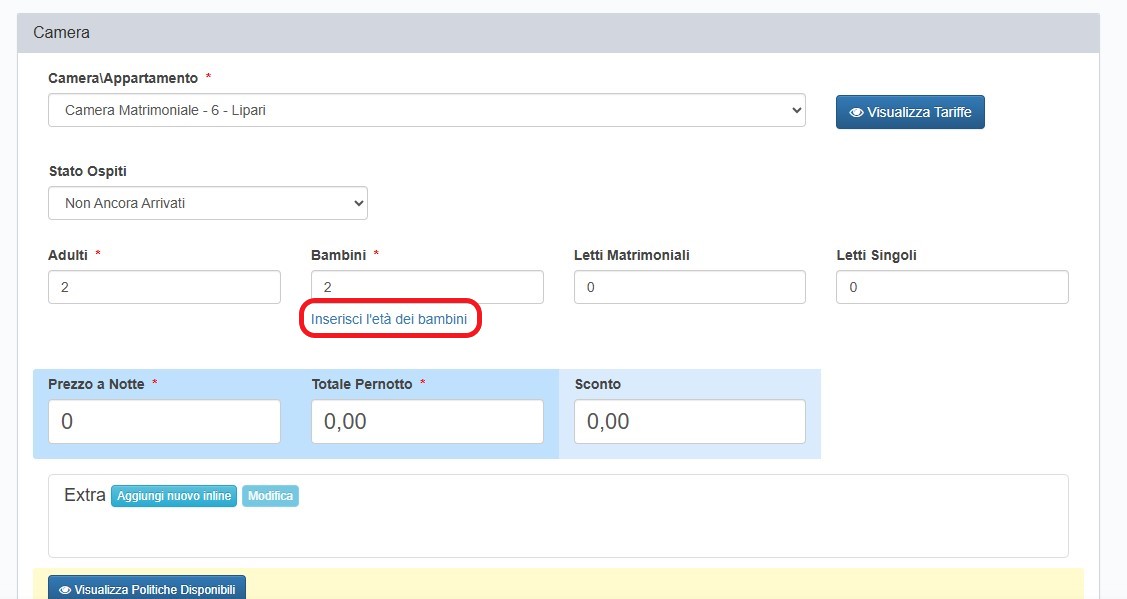The height and width of the screenshot is (599, 1127).
Task: Click the eye icon beside Visualizza Tariffe
Action: (x=856, y=113)
